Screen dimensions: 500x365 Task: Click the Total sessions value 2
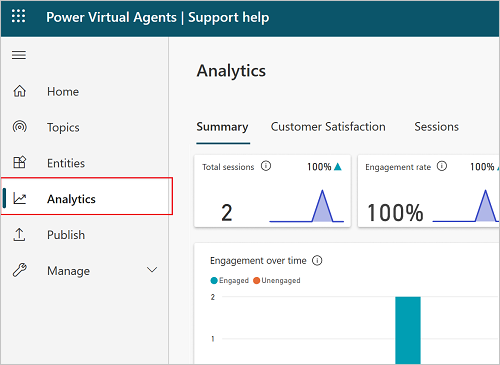(227, 213)
